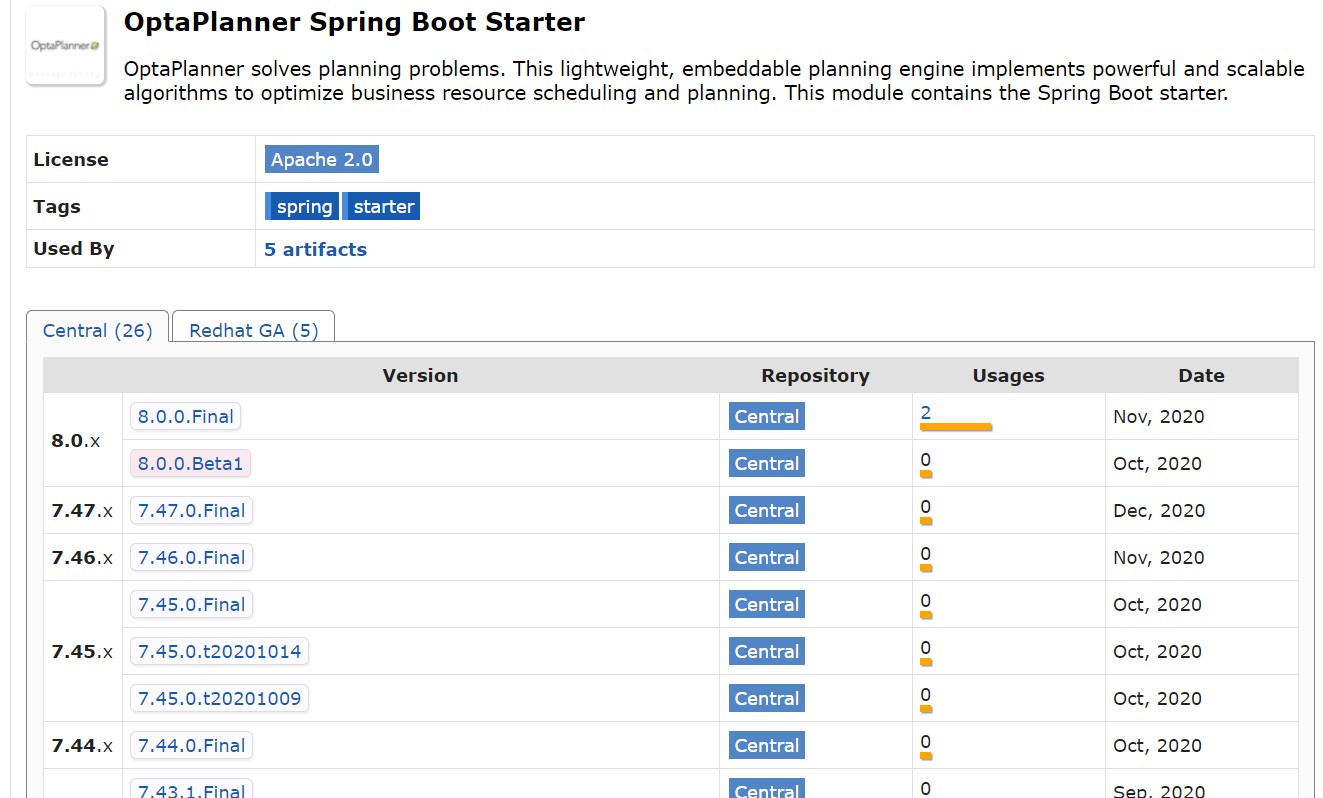Click the Dec, 2020 date cell

(x=1159, y=510)
